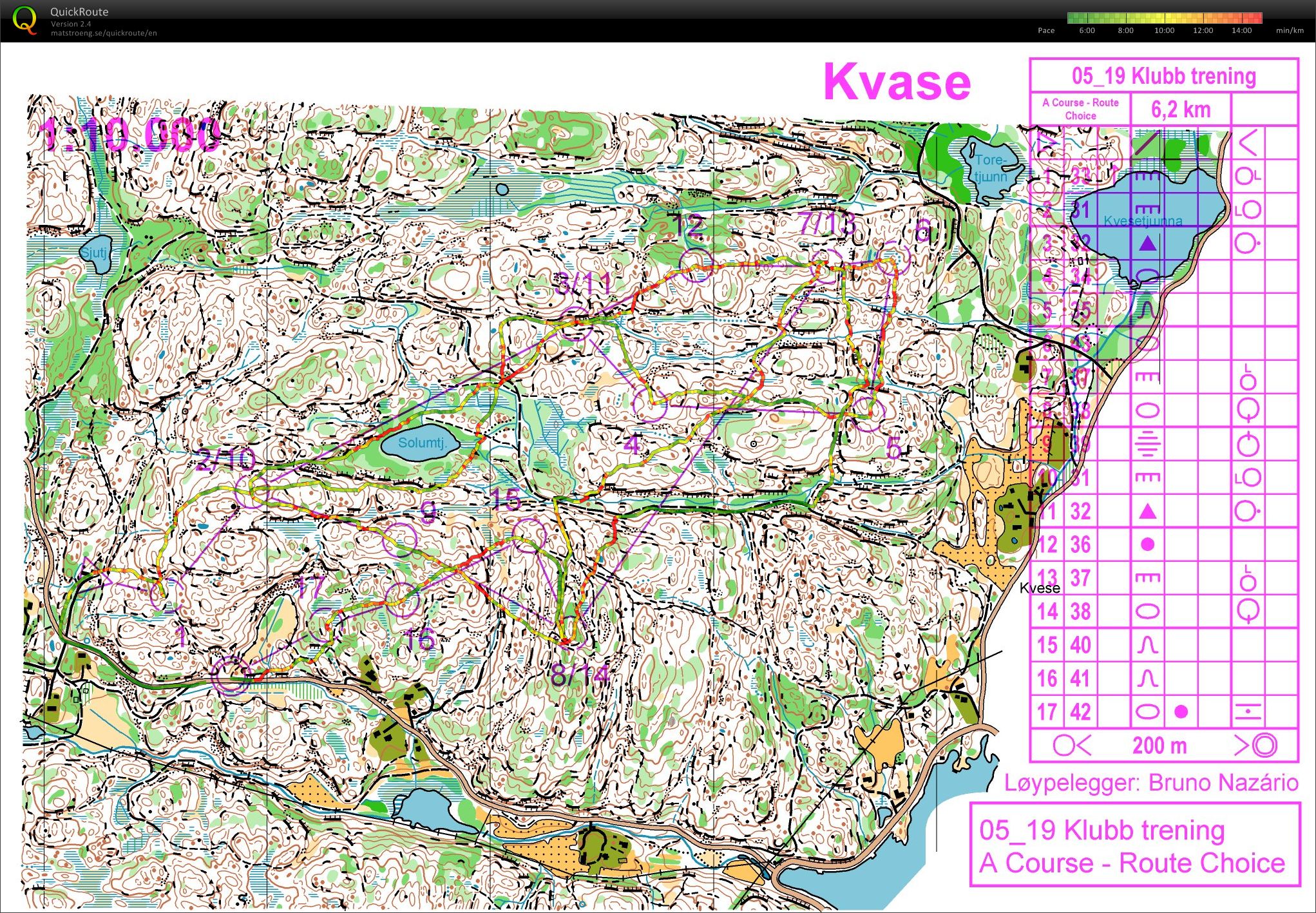
Task: Click control code '36' in row 12
Action: pos(1081,544)
